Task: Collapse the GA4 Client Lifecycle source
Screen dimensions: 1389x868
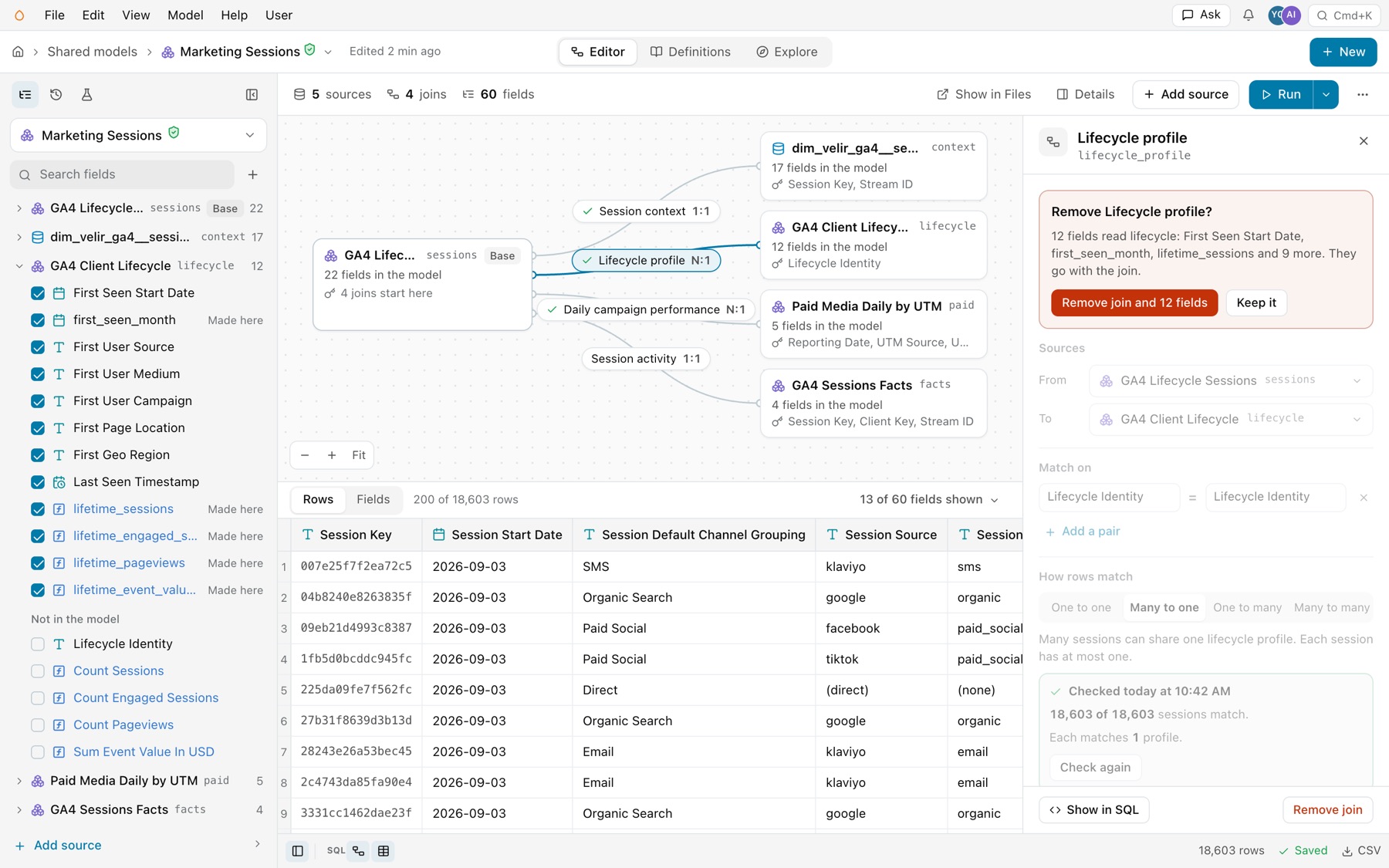Action: click(x=19, y=266)
